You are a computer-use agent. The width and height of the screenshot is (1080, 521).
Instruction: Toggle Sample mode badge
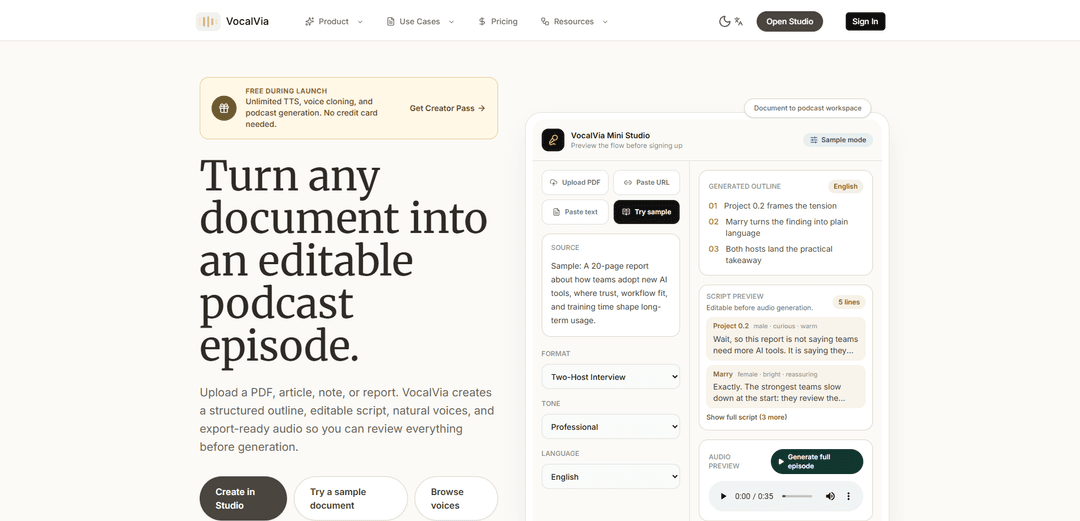(x=838, y=140)
